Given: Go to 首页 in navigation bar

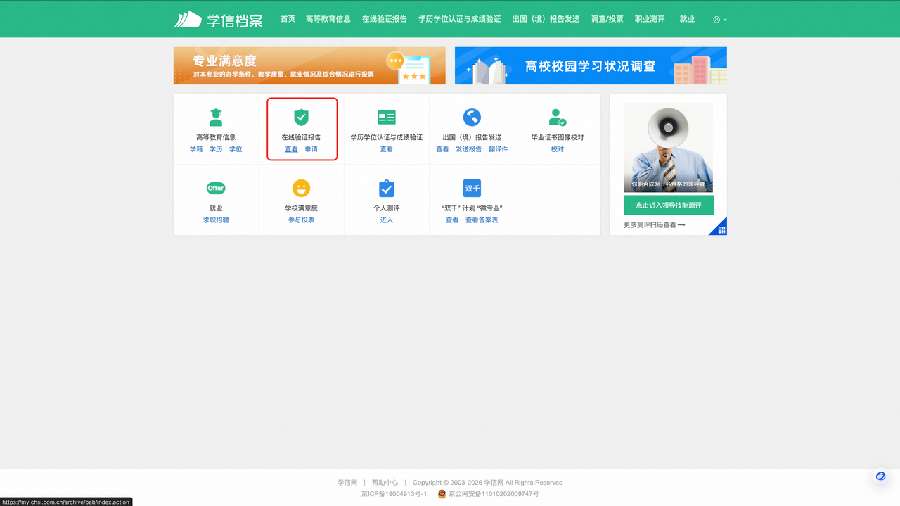Looking at the screenshot, I should [x=288, y=19].
